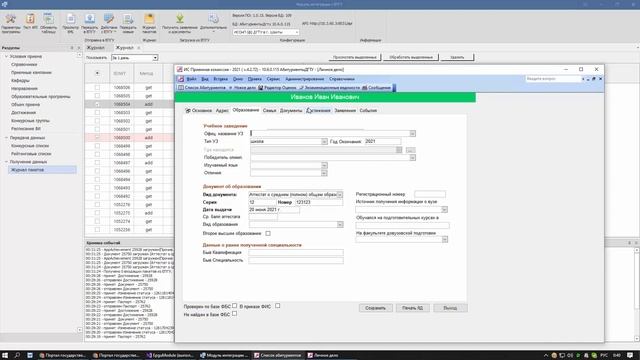
Task: Open the Сервис menu
Action: coord(273,79)
